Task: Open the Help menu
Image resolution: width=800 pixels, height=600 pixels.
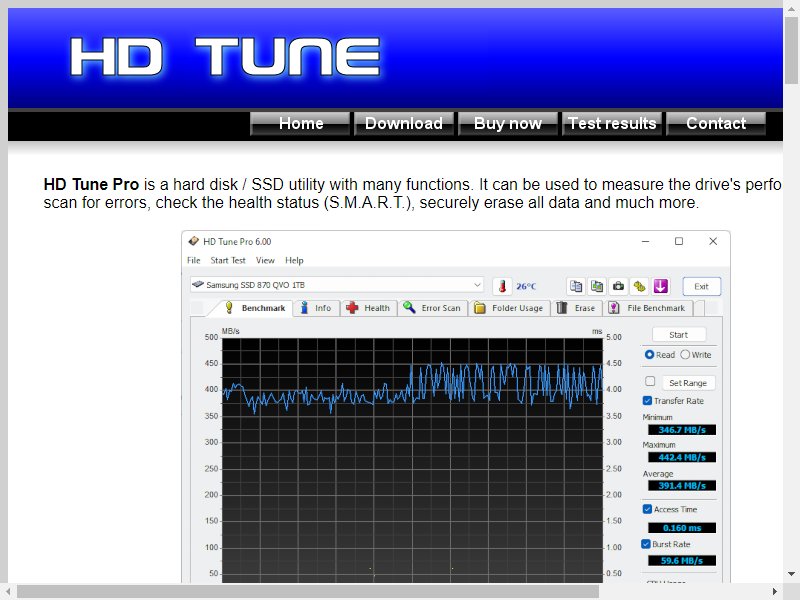Action: [x=294, y=260]
